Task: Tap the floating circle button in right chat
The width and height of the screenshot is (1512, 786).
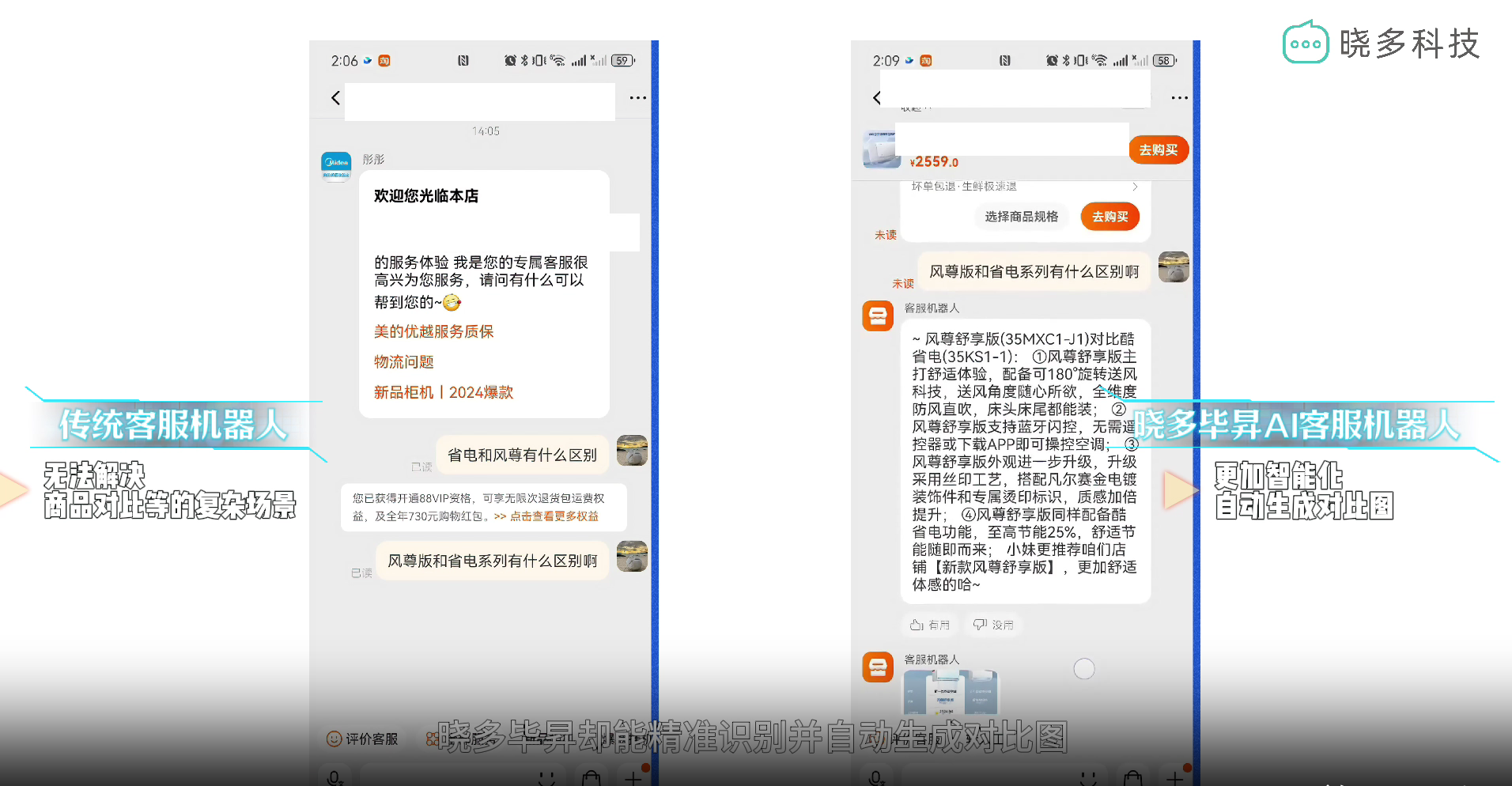Action: click(1084, 669)
